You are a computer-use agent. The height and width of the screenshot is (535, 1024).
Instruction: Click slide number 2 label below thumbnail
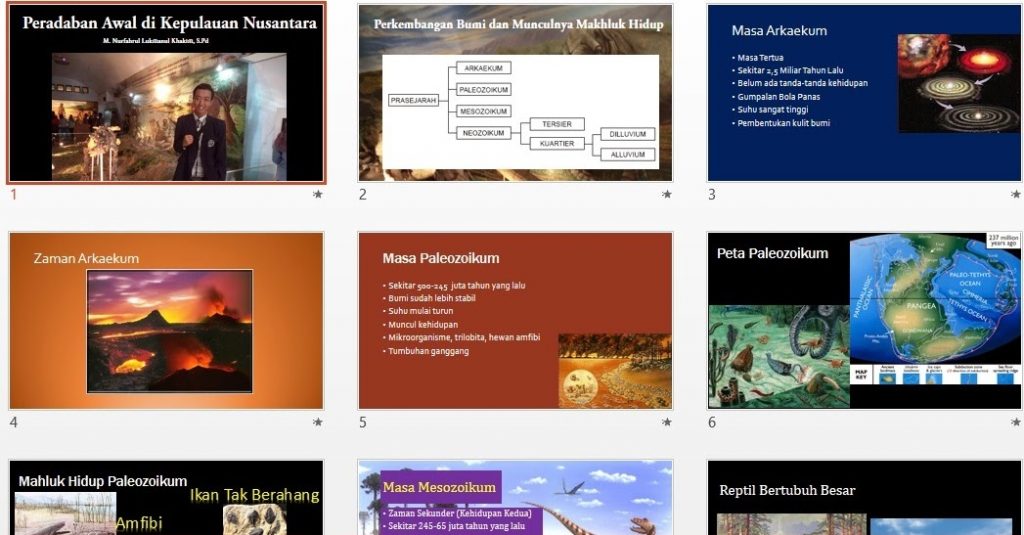tap(363, 195)
